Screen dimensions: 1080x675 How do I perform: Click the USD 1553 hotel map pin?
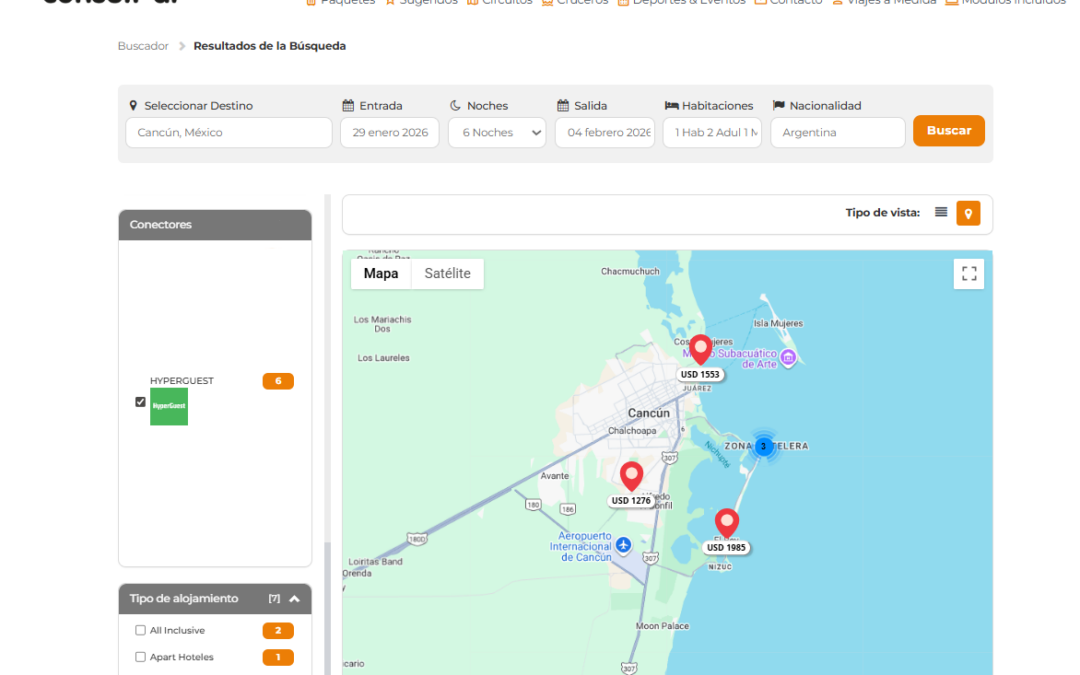(700, 350)
